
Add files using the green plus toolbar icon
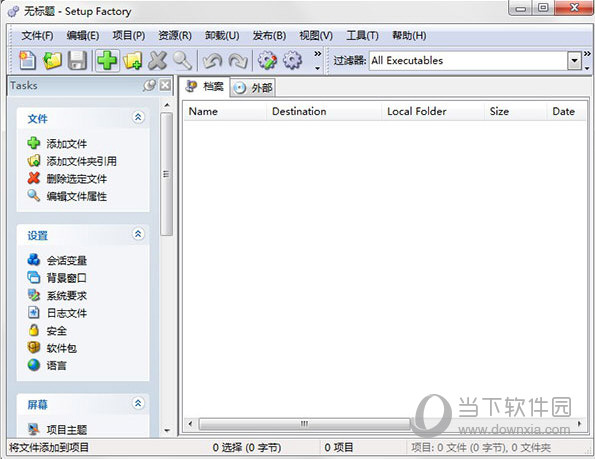tap(107, 61)
